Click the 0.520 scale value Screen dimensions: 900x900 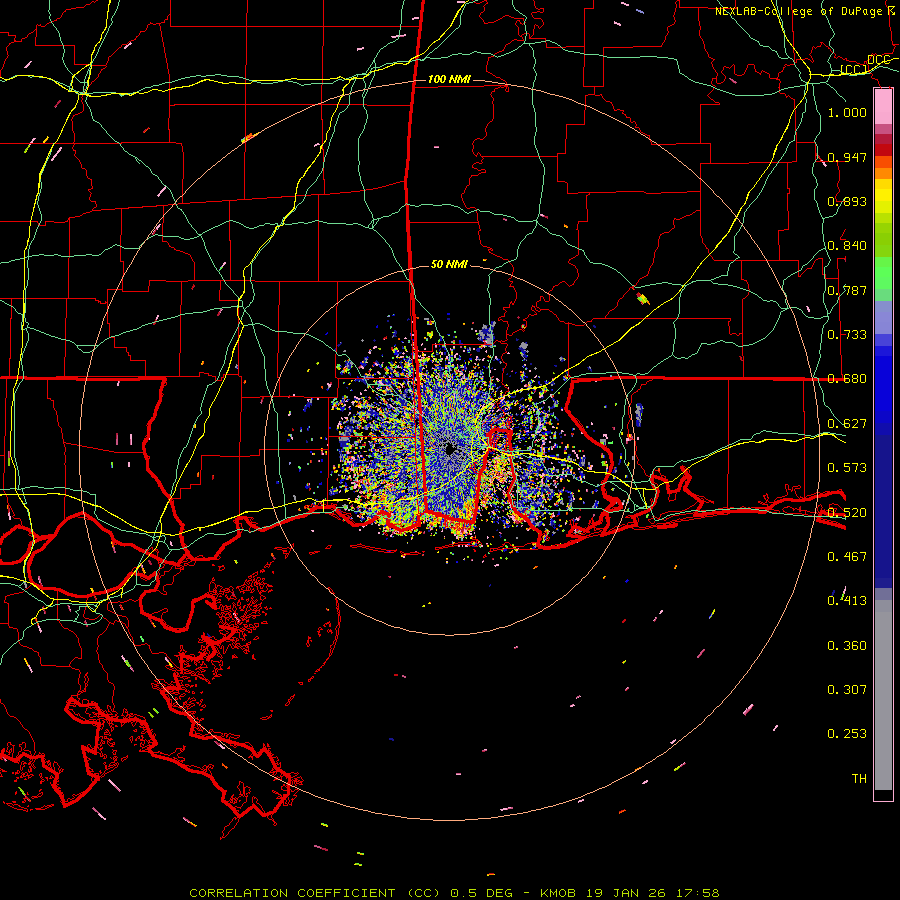[847, 512]
